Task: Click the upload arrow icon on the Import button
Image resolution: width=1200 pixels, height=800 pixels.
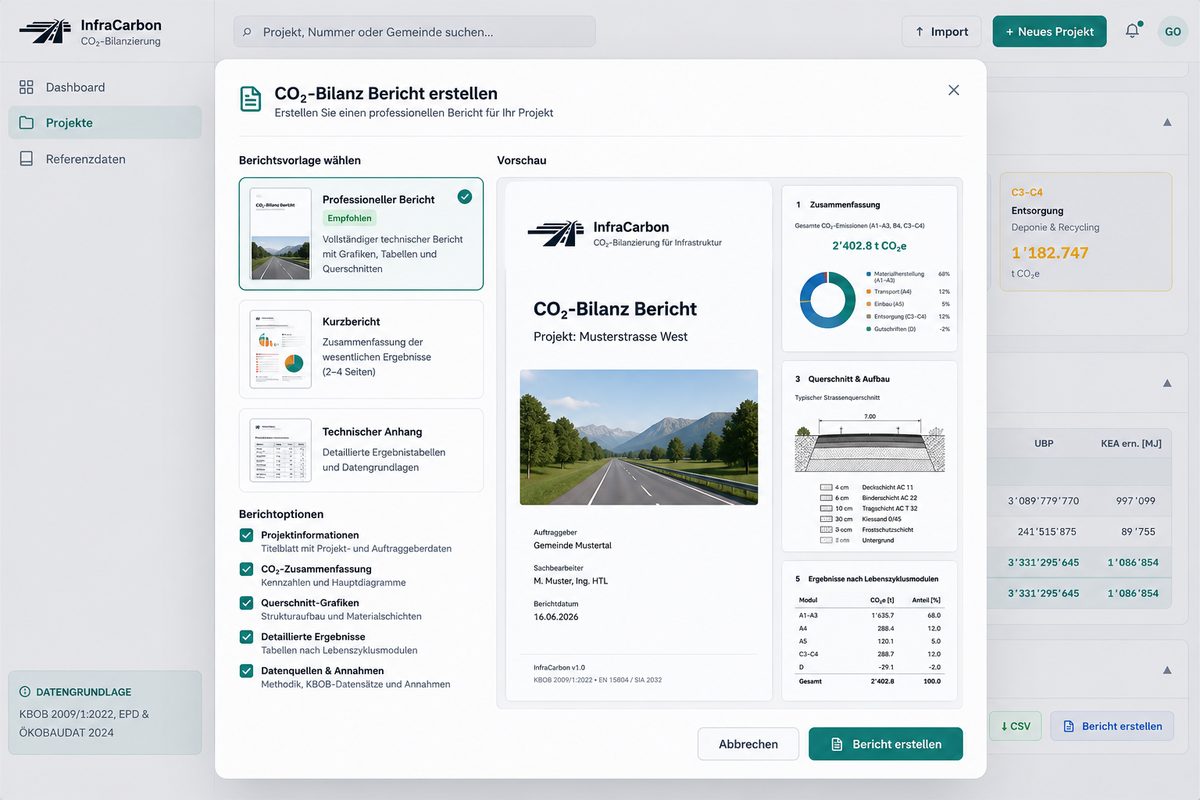Action: pos(919,32)
